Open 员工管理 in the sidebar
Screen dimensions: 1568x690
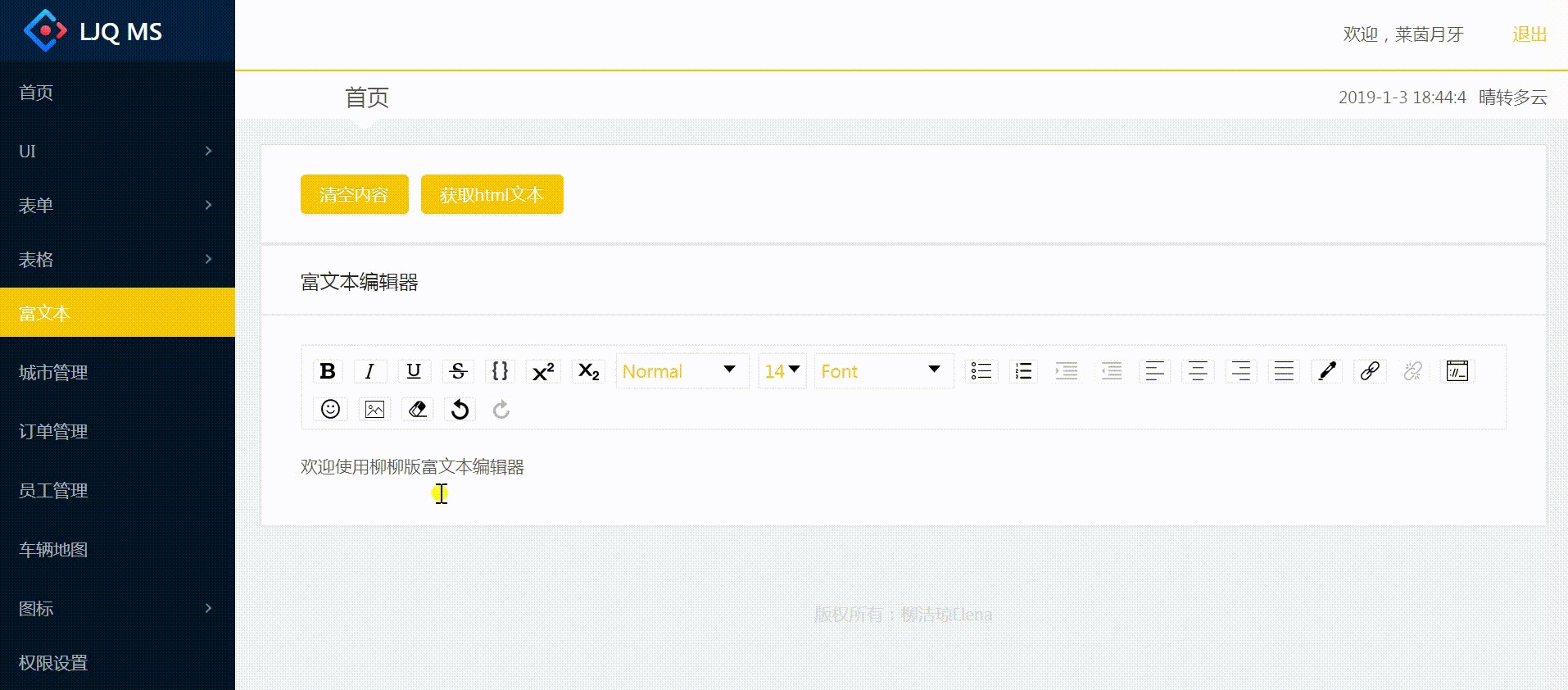[x=117, y=490]
